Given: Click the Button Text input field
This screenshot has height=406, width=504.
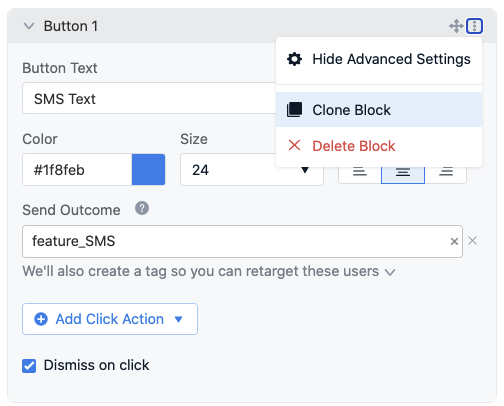Looking at the screenshot, I should click(x=149, y=99).
